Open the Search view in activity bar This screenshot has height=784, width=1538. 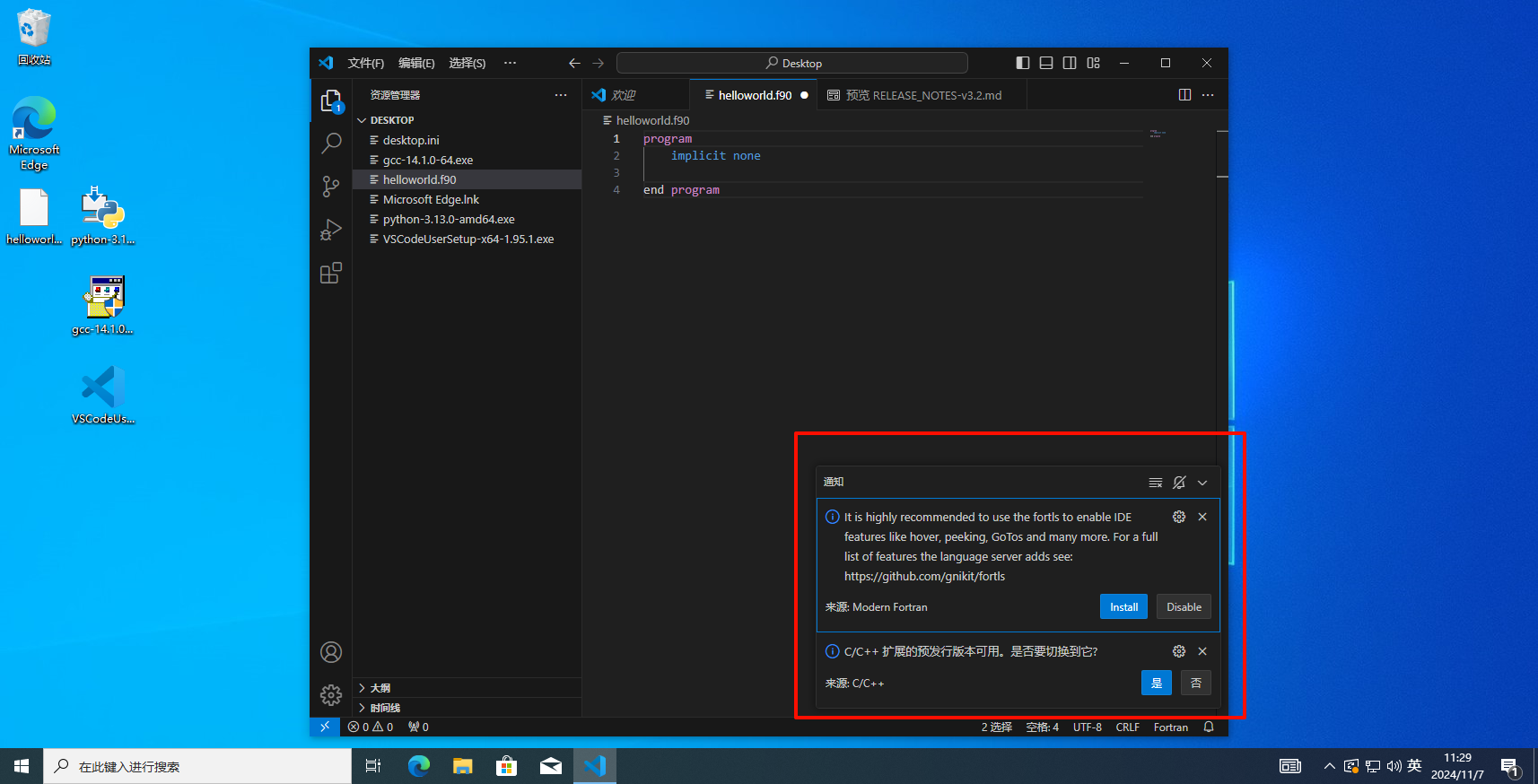click(331, 144)
